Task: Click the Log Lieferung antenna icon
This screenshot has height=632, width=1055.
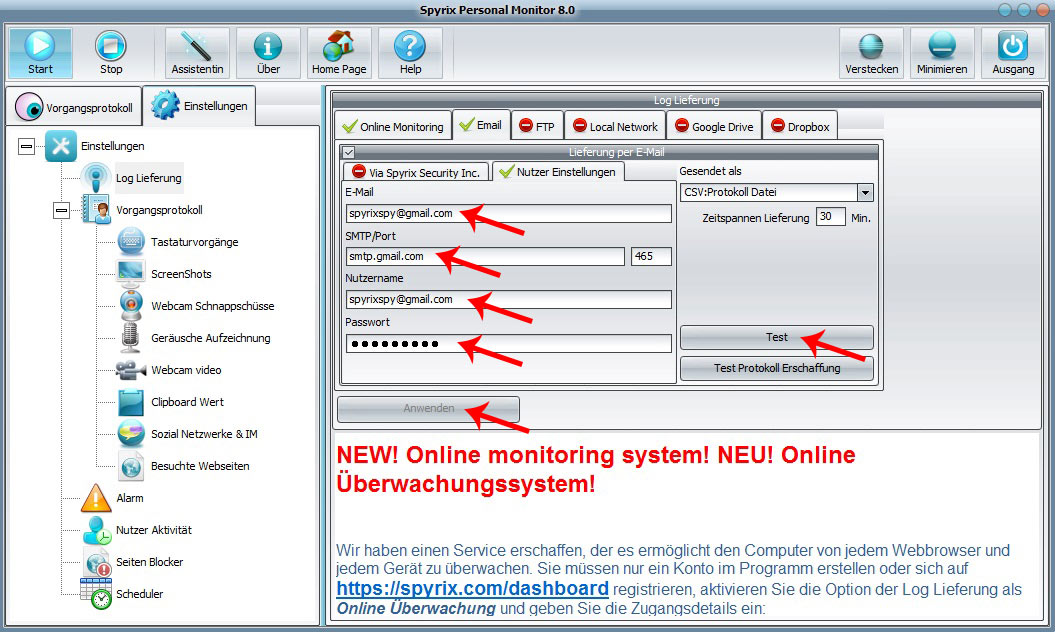Action: [x=96, y=178]
